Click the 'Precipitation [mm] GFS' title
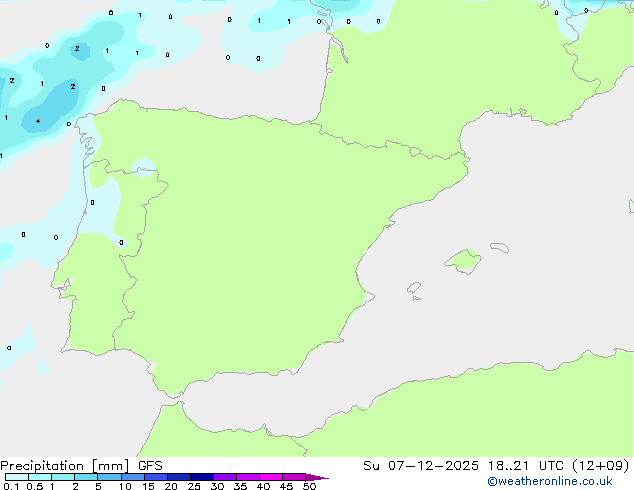Screen dimensions: 634x490 point(81,466)
